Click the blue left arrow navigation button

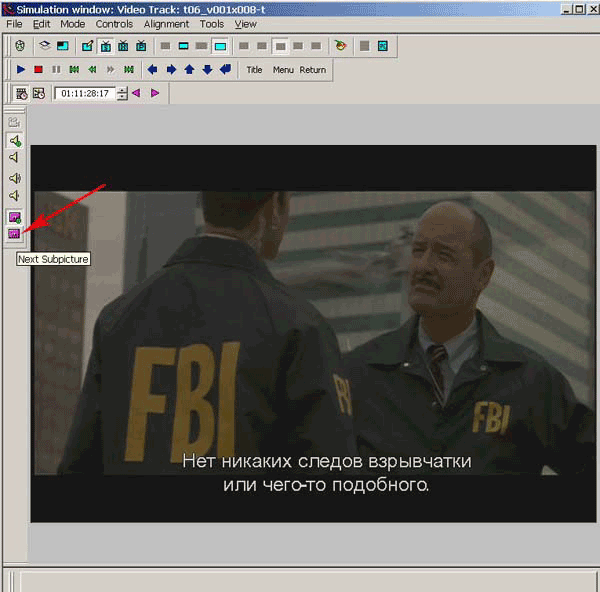click(x=153, y=70)
